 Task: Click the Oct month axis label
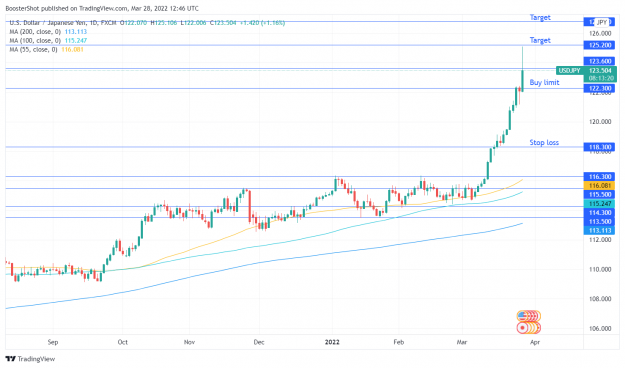(122, 342)
